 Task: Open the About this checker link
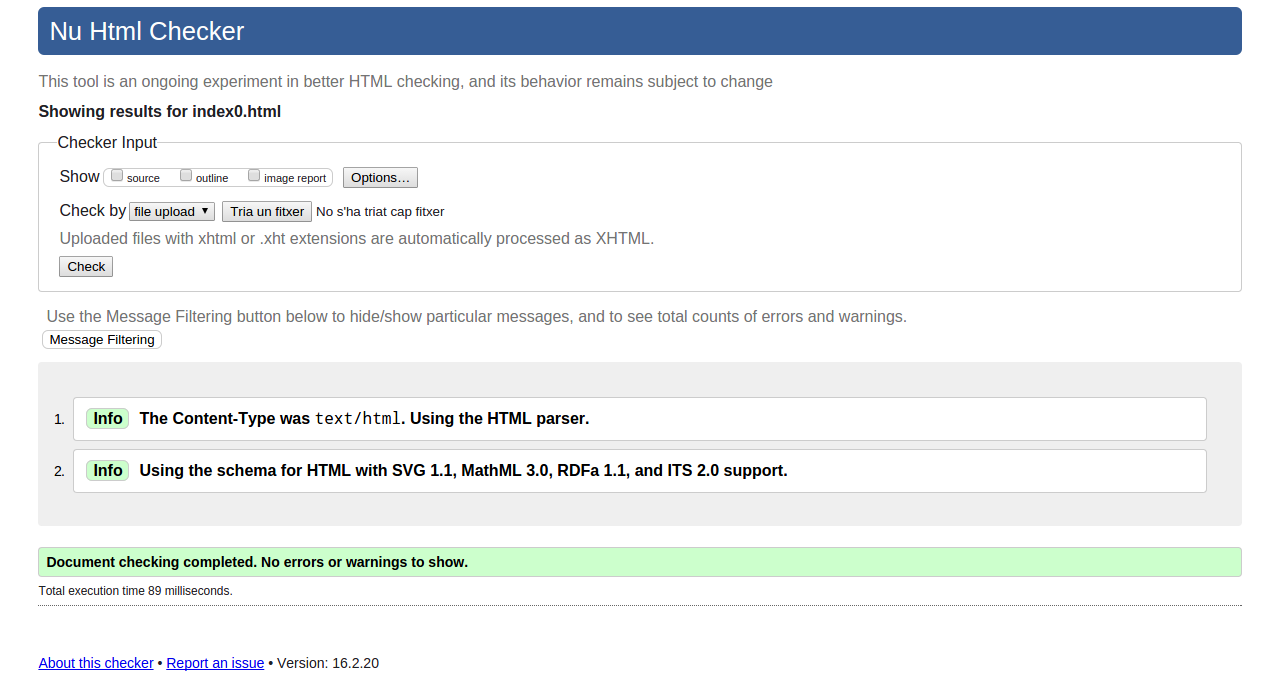click(x=96, y=663)
